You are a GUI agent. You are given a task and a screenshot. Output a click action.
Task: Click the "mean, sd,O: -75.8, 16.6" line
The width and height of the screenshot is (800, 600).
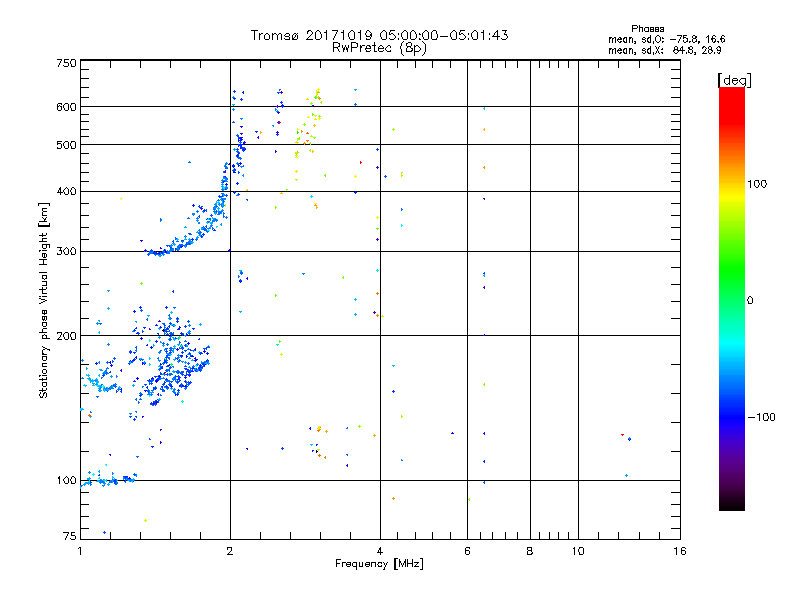[666, 39]
